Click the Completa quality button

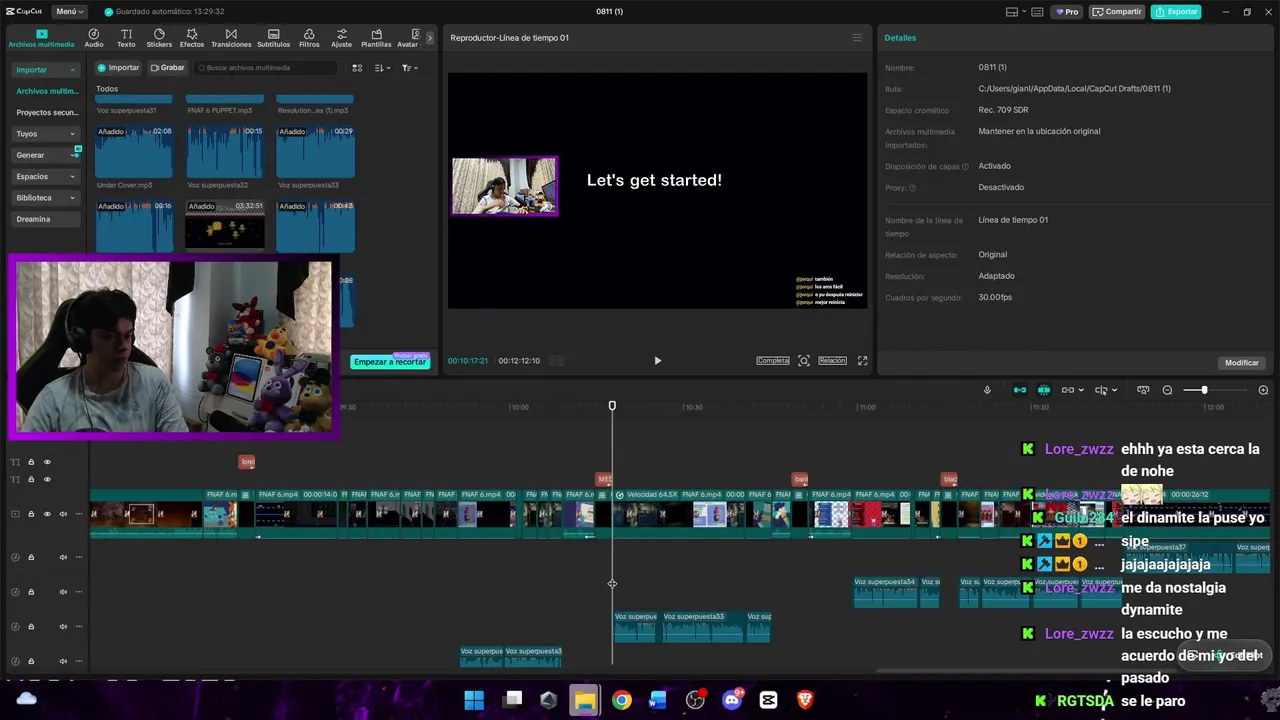coord(773,361)
